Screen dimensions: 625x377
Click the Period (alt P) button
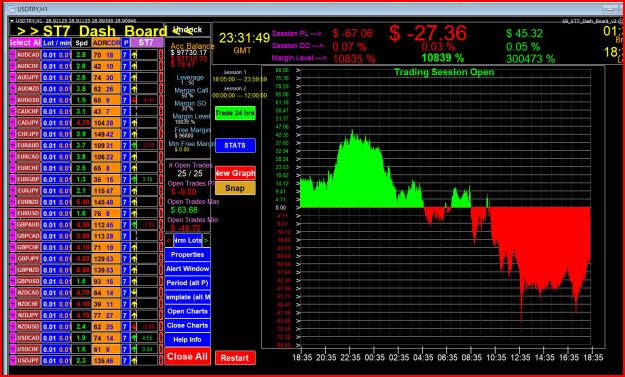(x=187, y=283)
